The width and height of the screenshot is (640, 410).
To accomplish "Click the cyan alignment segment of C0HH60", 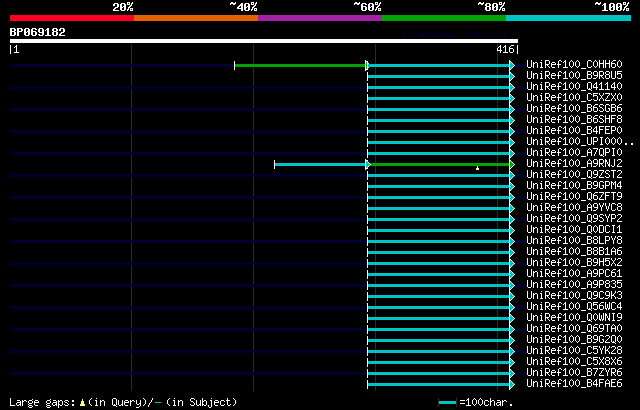I will click(439, 65).
